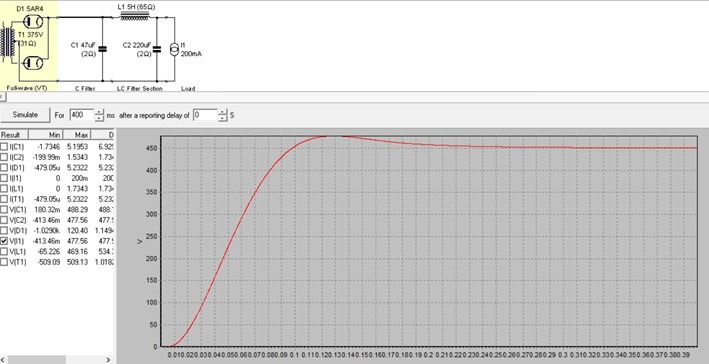Select the lower rectifier diode tube symbol

[x=33, y=63]
